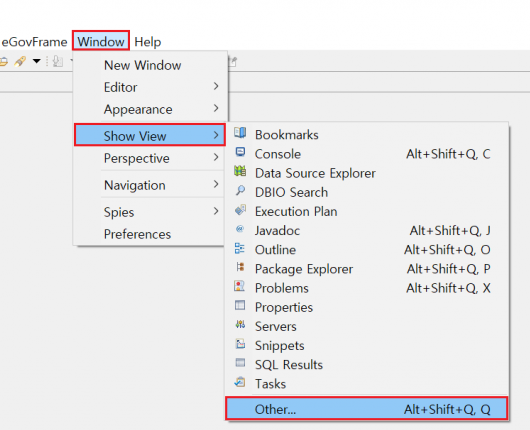
Task: Select the Data Source Explorer icon
Action: (240, 171)
